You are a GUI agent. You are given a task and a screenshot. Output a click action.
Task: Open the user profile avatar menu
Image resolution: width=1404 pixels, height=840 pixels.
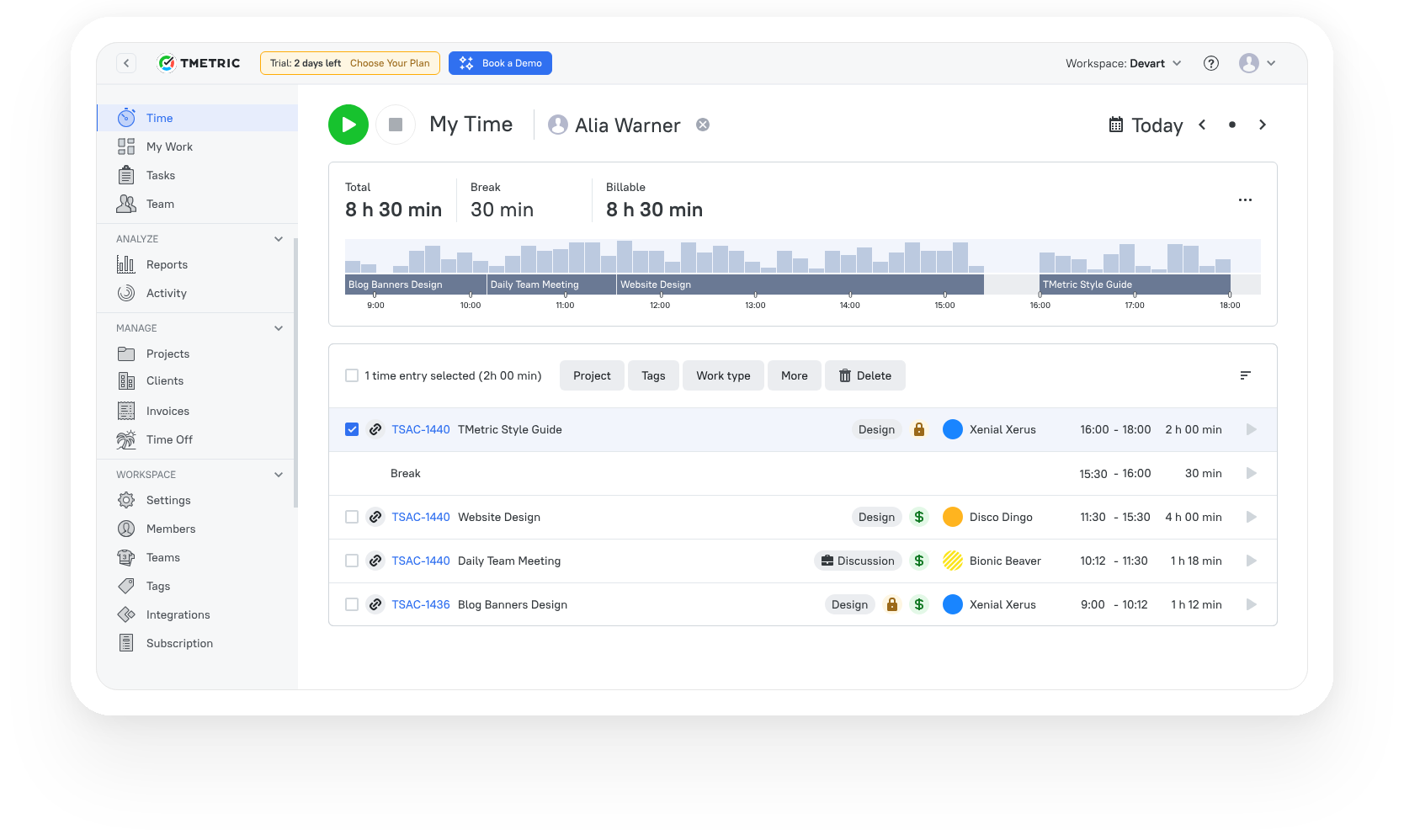[1258, 63]
